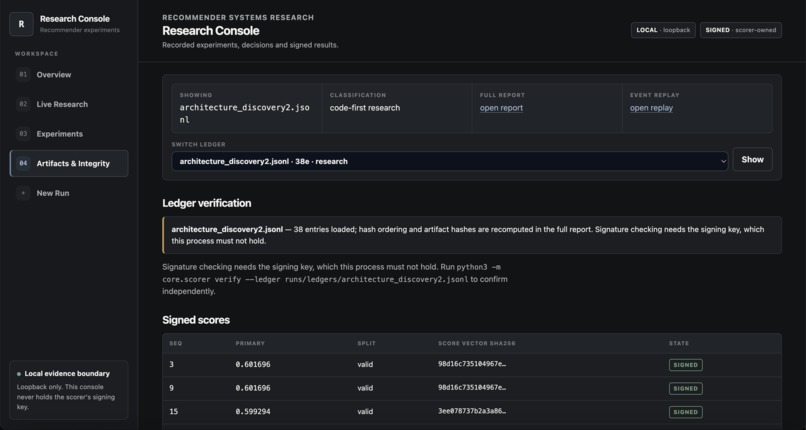Click the LOCAL loopback status badge
Image resolution: width=806 pixels, height=430 pixels.
(663, 30)
